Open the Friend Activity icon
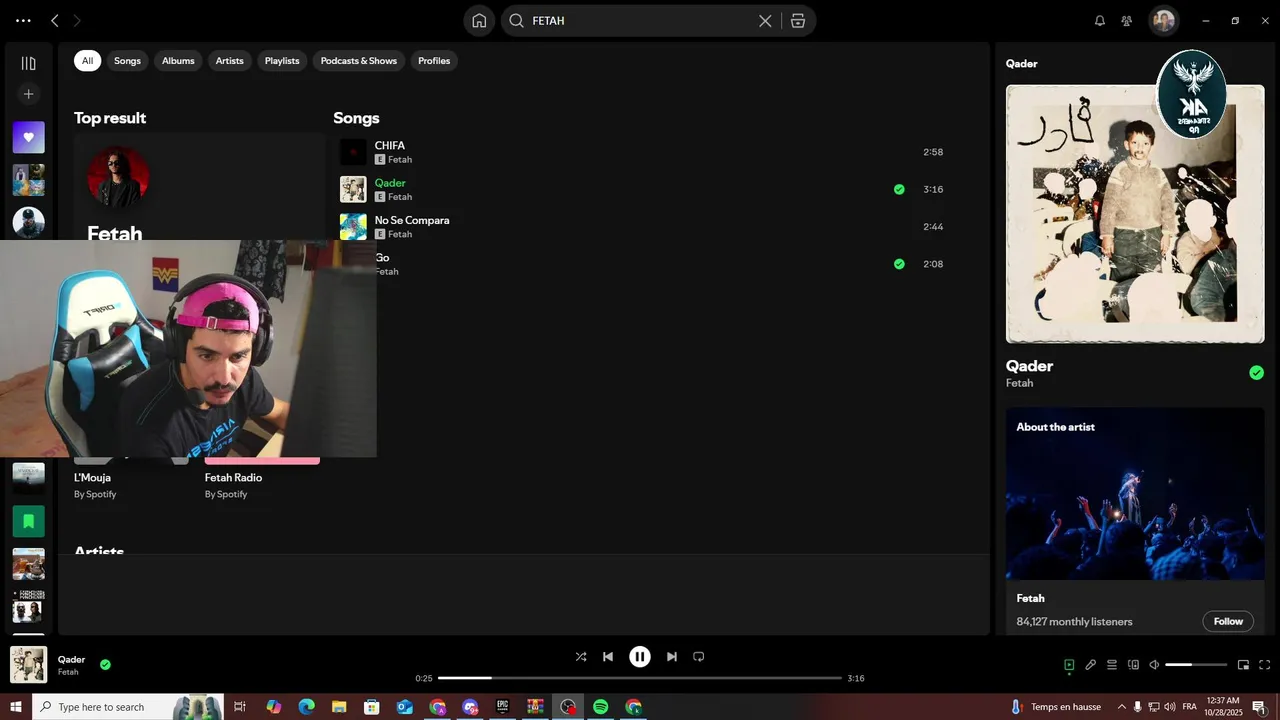Image resolution: width=1280 pixels, height=720 pixels. 1127,20
